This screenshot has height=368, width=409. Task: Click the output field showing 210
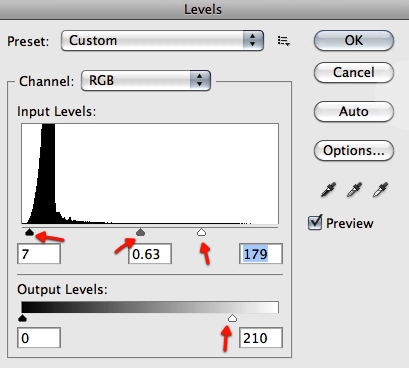click(x=261, y=338)
